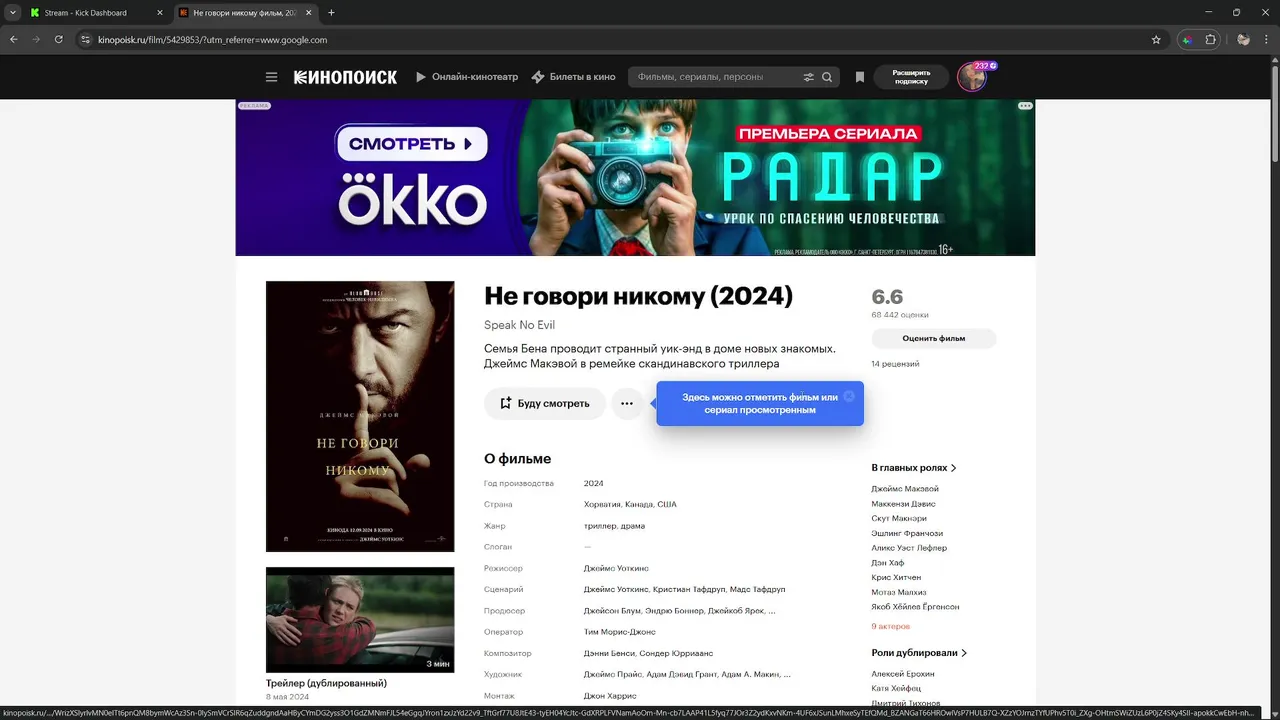Image resolution: width=1280 pixels, height=720 pixels.
Task: Open 14 рецензий link
Action: pos(895,364)
